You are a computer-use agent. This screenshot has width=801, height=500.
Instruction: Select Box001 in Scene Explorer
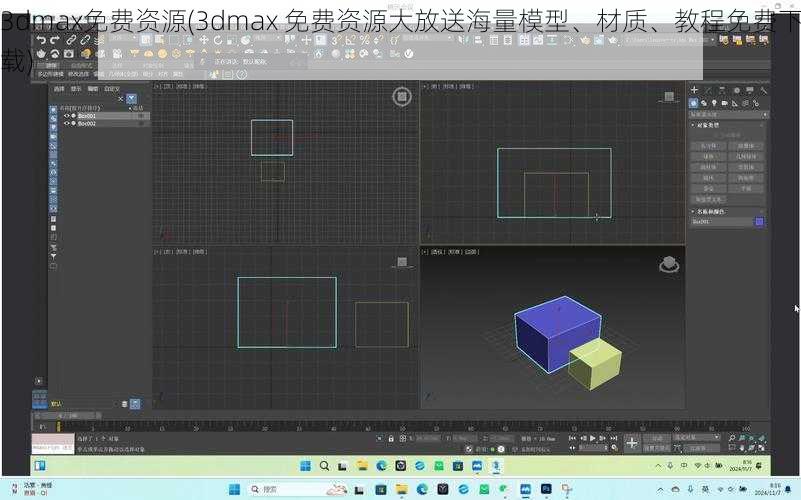click(87, 116)
